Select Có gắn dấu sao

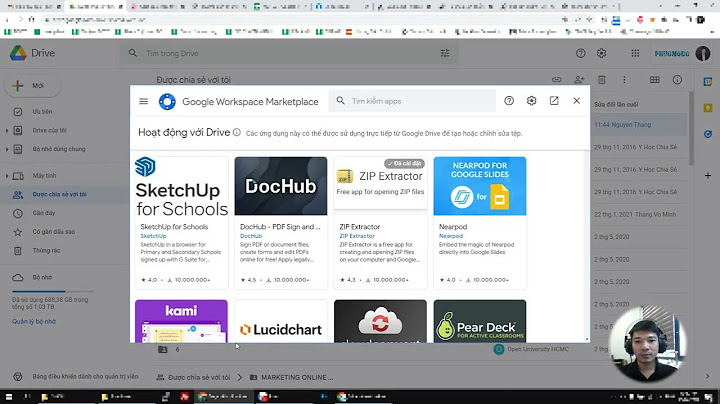point(54,232)
